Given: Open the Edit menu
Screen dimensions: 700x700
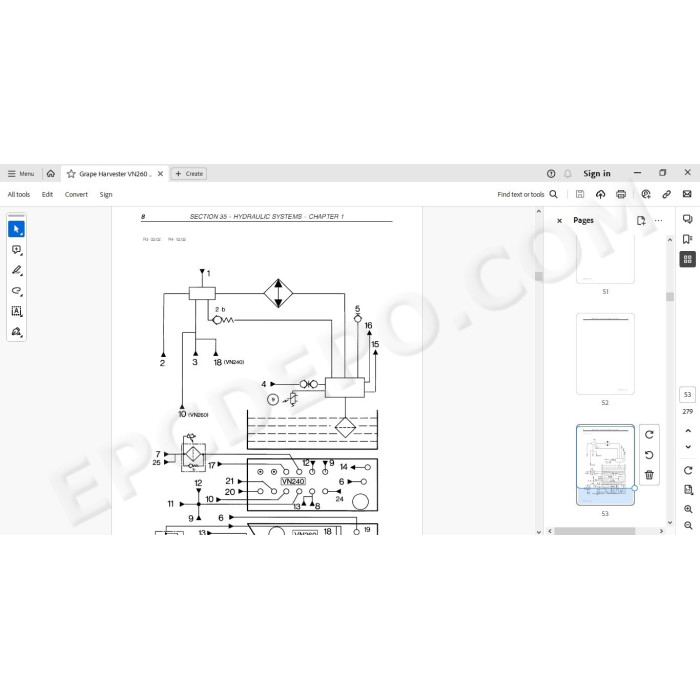Looking at the screenshot, I should click(x=47, y=194).
